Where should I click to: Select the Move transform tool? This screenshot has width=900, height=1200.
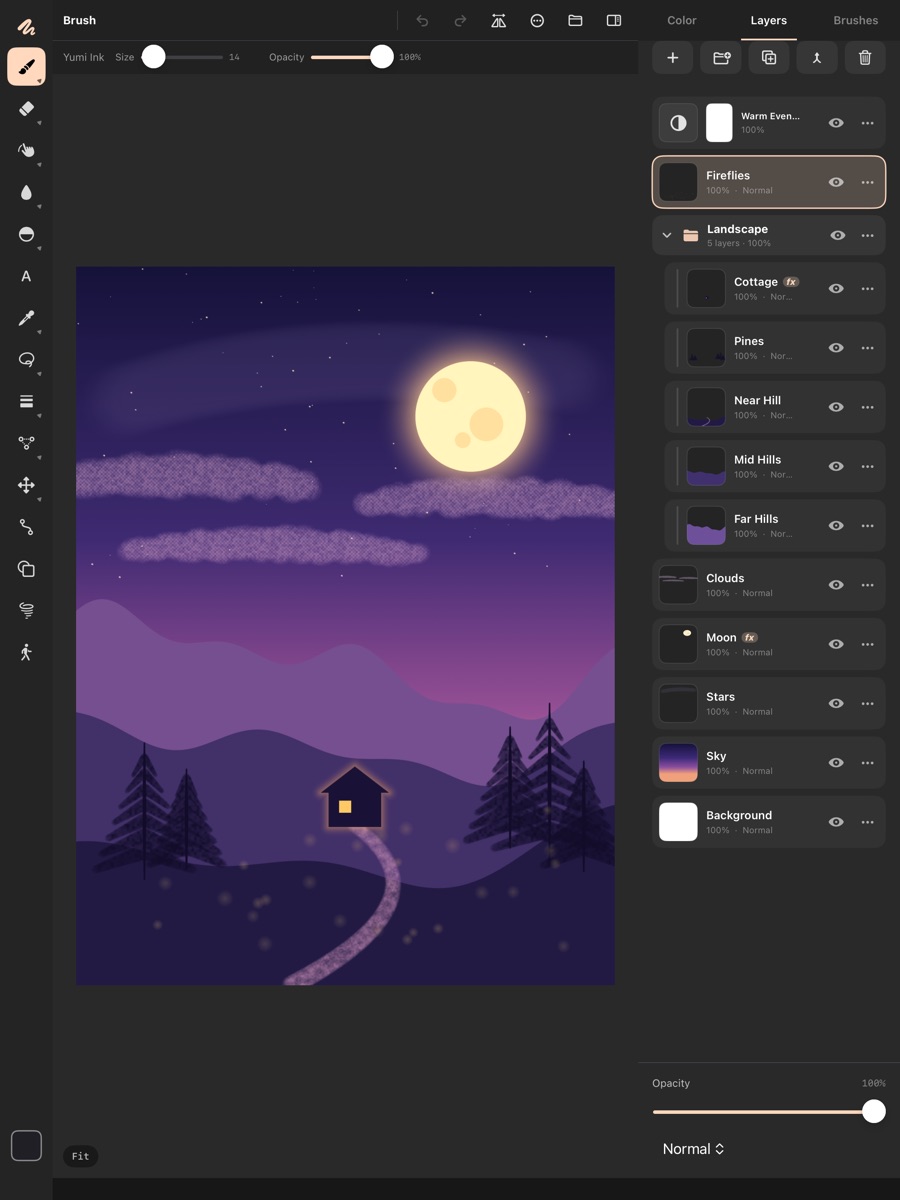[26, 485]
